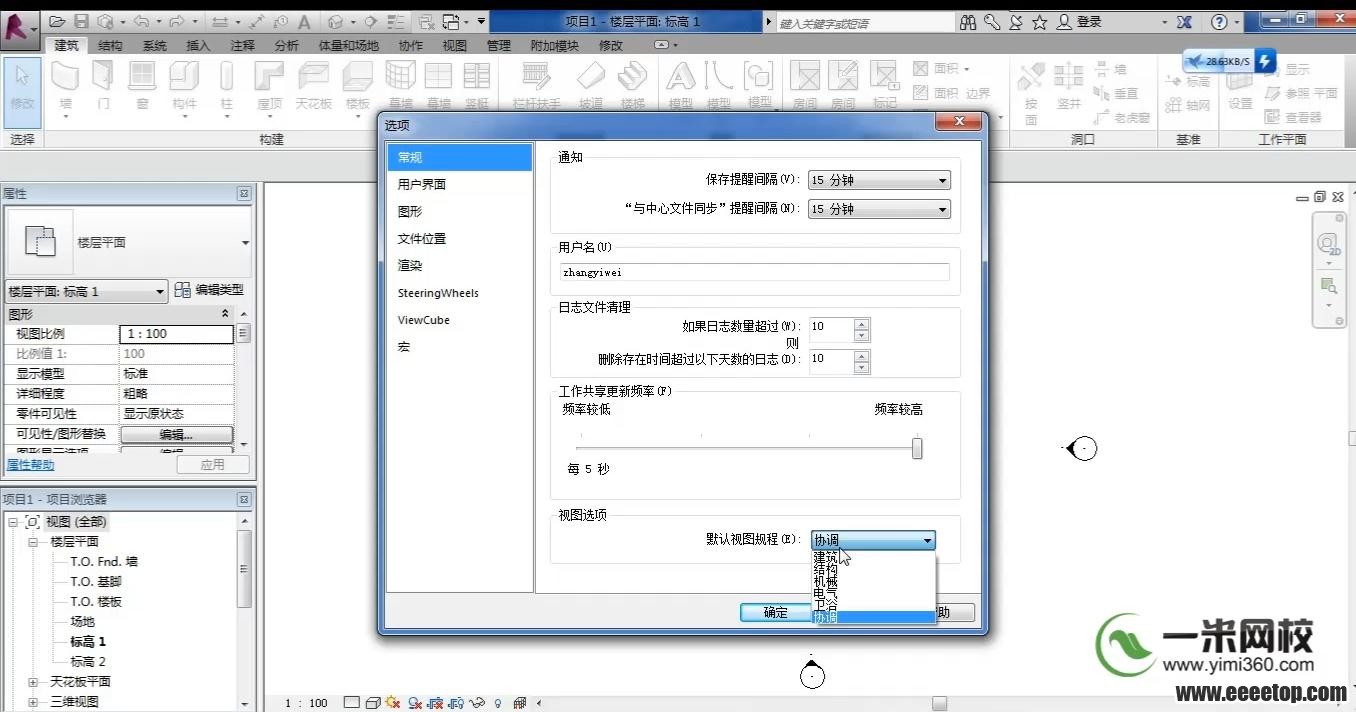Click the reveal hidden elements lightbulb icon
The height and width of the screenshot is (712, 1356).
pos(498,703)
